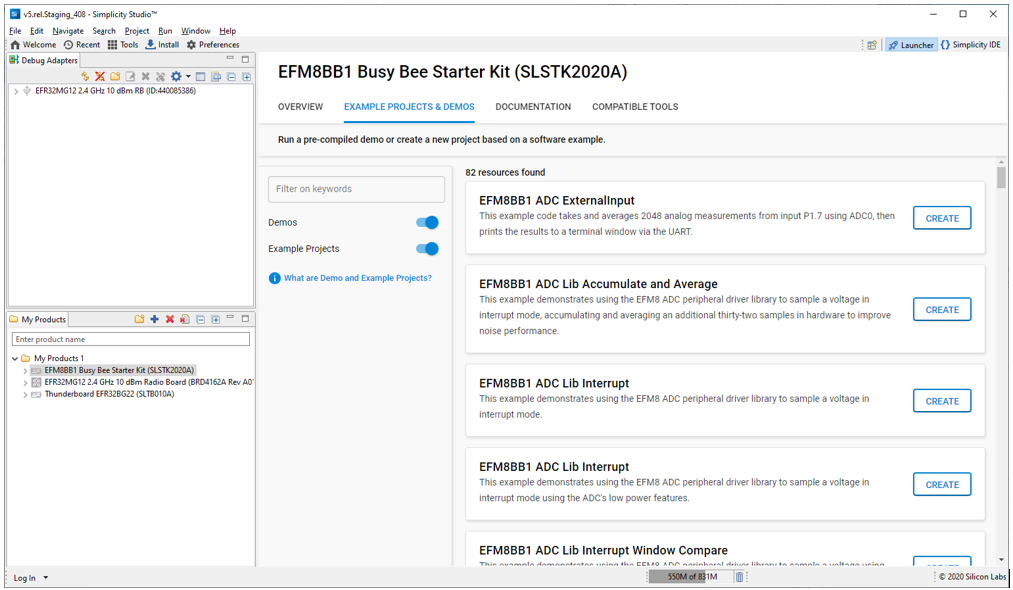Click the folder icon in Debug Adapters toolbar

tap(115, 76)
